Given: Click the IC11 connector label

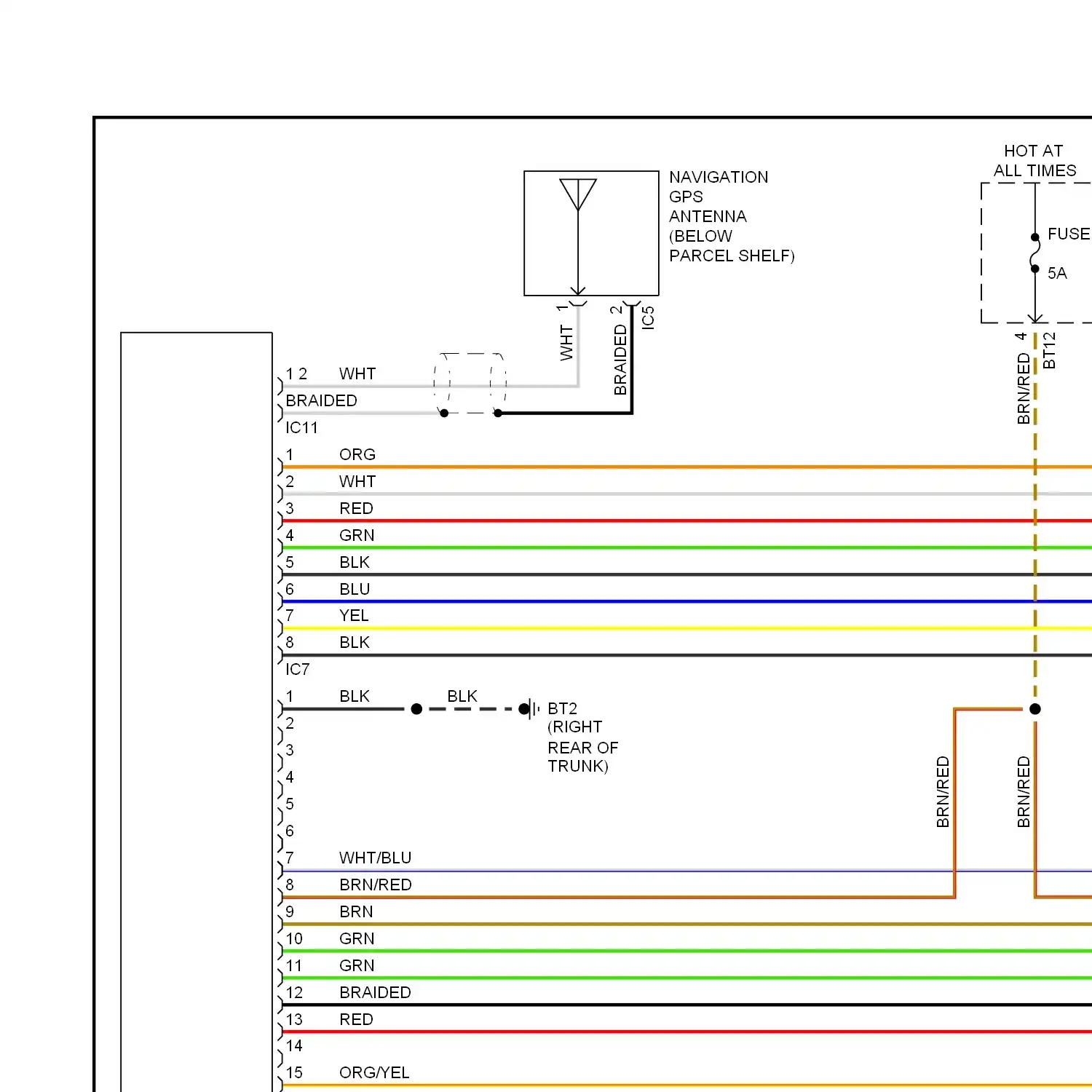Looking at the screenshot, I should point(301,427).
